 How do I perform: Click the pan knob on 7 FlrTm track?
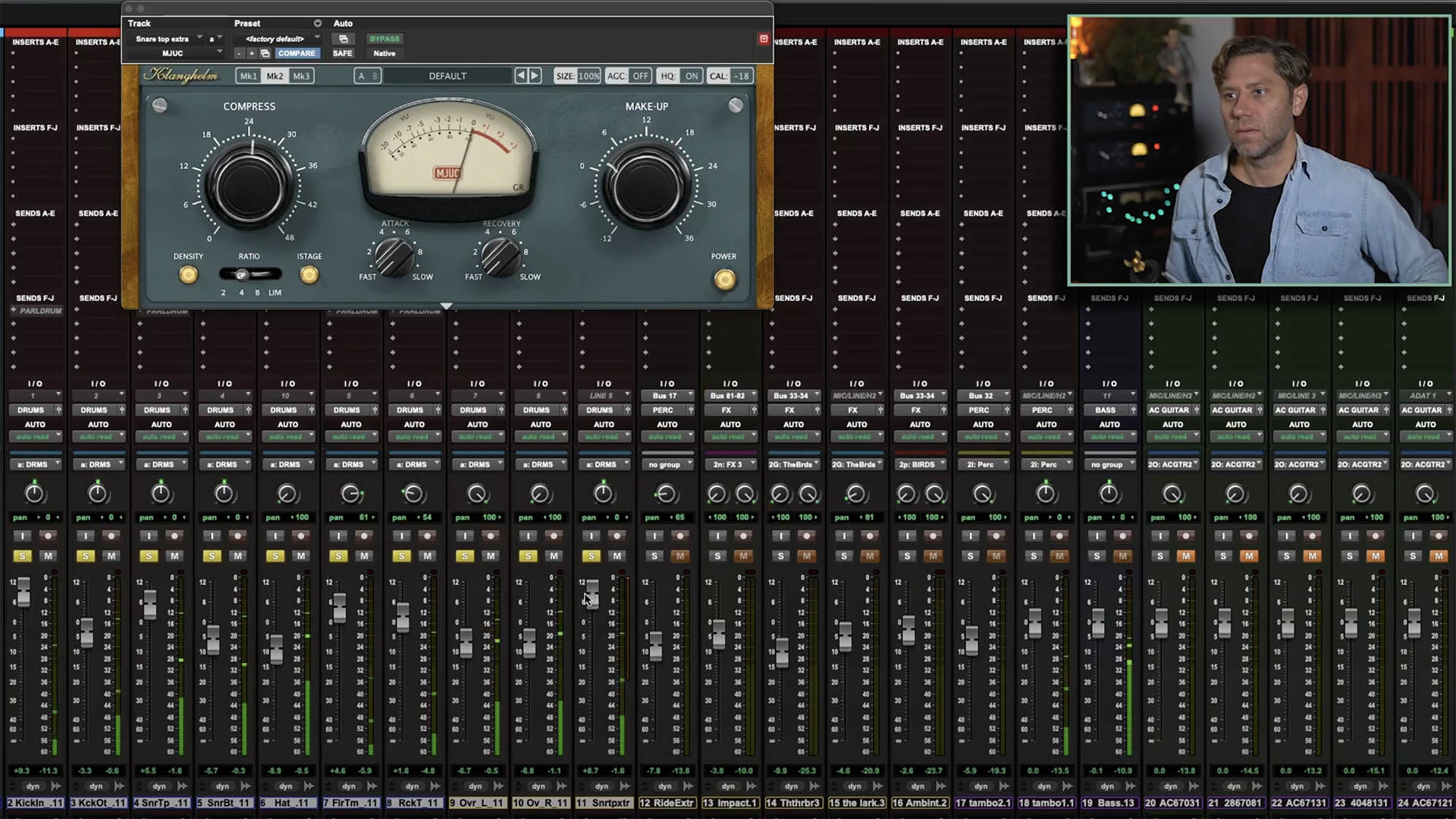(x=350, y=494)
